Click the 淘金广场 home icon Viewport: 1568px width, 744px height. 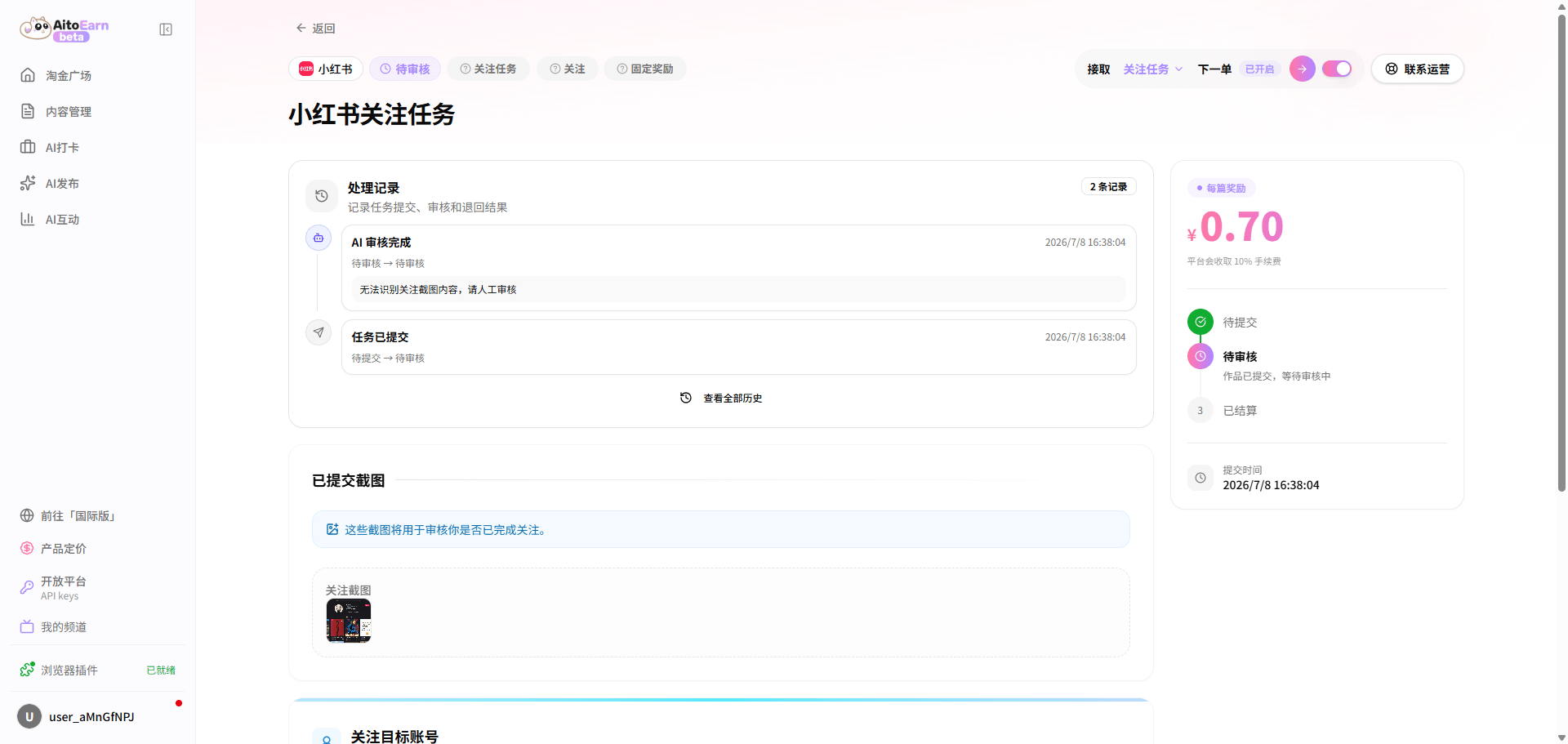28,75
